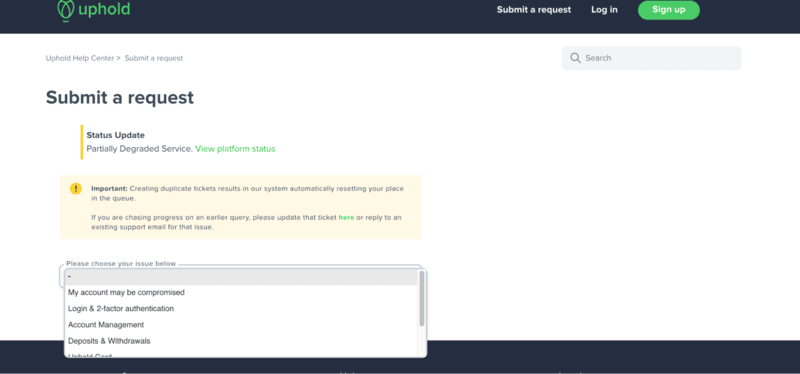Screen dimensions: 800x374
Task: Go to Uphold Help Center breadcrumb
Action: [80, 58]
